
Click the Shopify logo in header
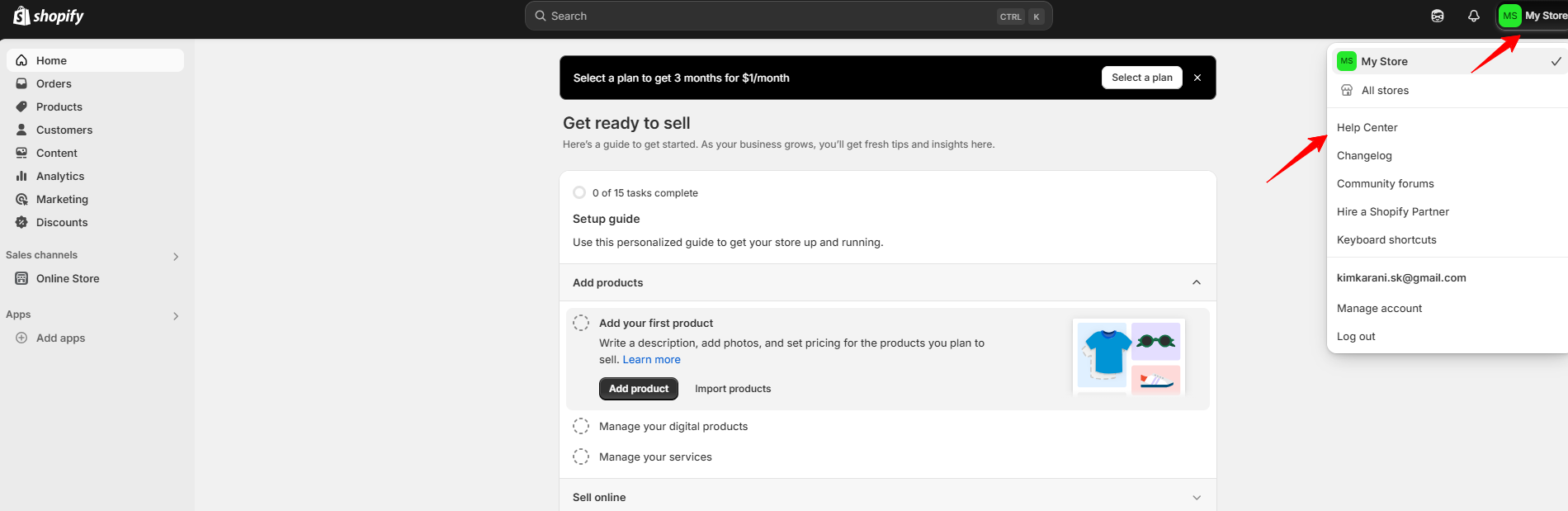49,17
